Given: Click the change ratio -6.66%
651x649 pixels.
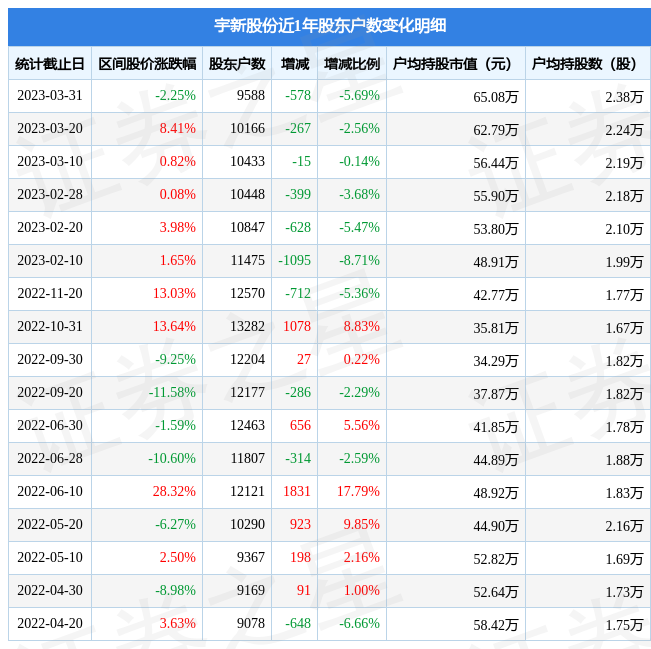Looking at the screenshot, I should tap(360, 623).
